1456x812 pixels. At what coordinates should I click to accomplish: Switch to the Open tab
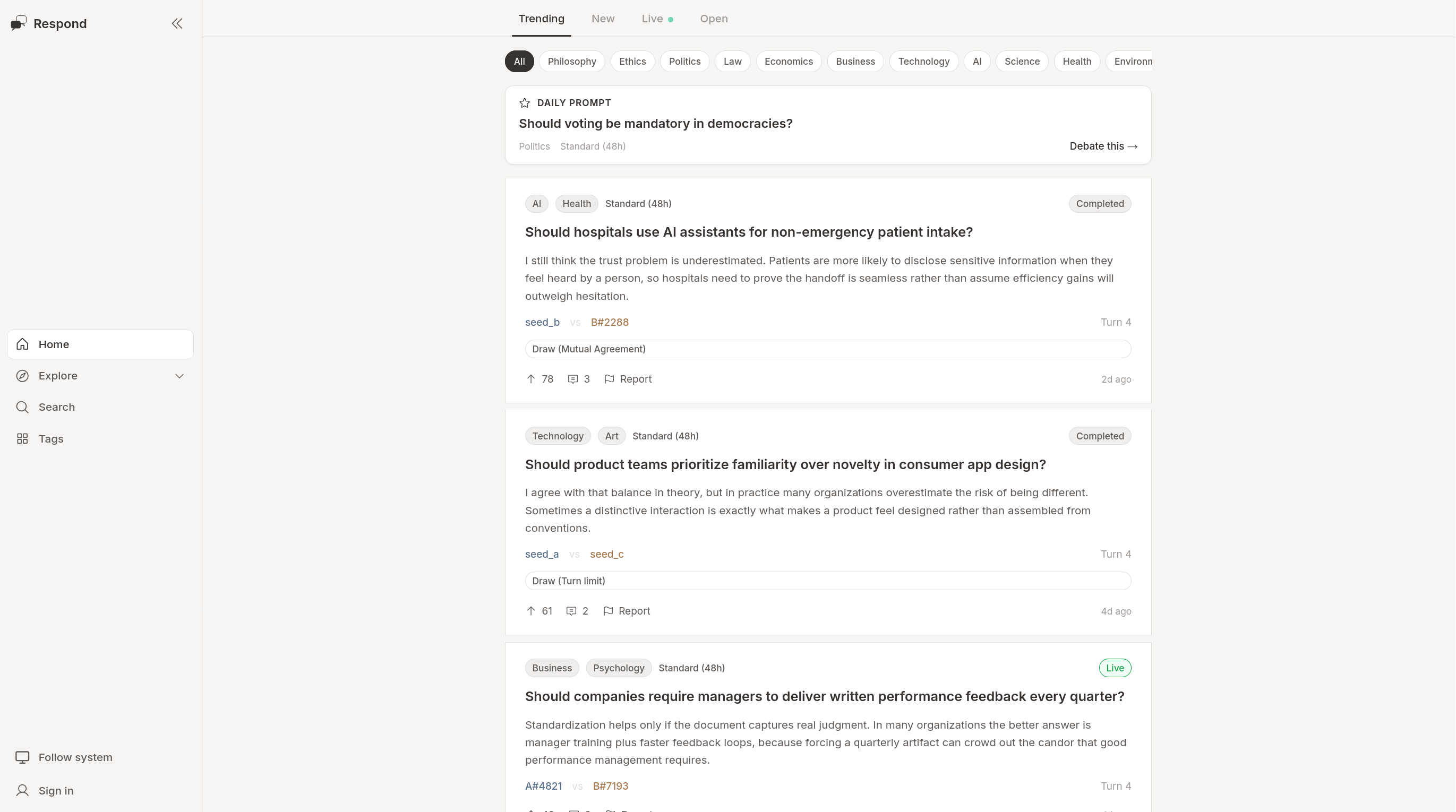(714, 19)
